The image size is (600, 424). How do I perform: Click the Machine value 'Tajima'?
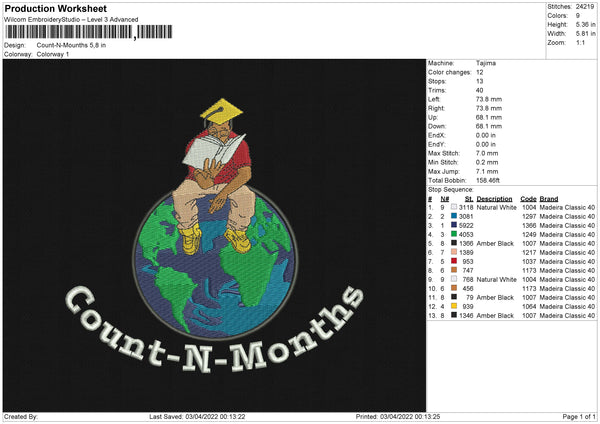pyautogui.click(x=486, y=63)
